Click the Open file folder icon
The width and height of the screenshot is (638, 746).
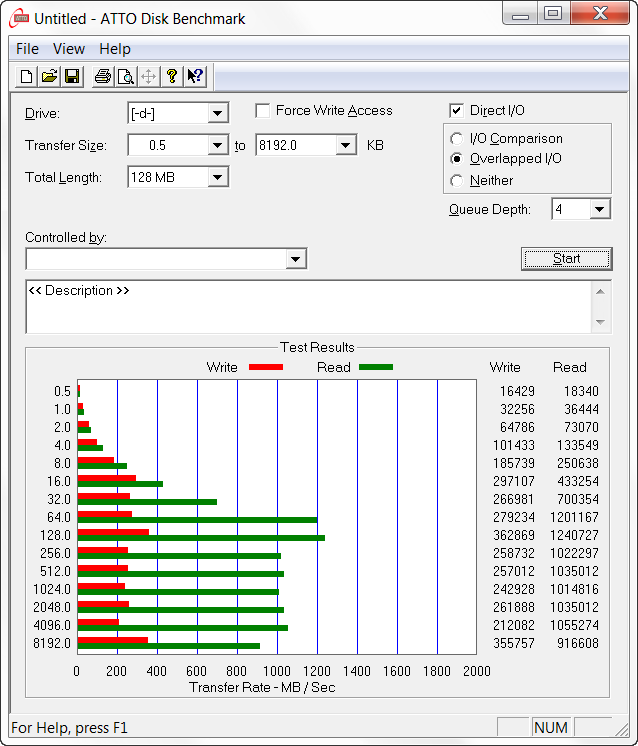point(49,76)
